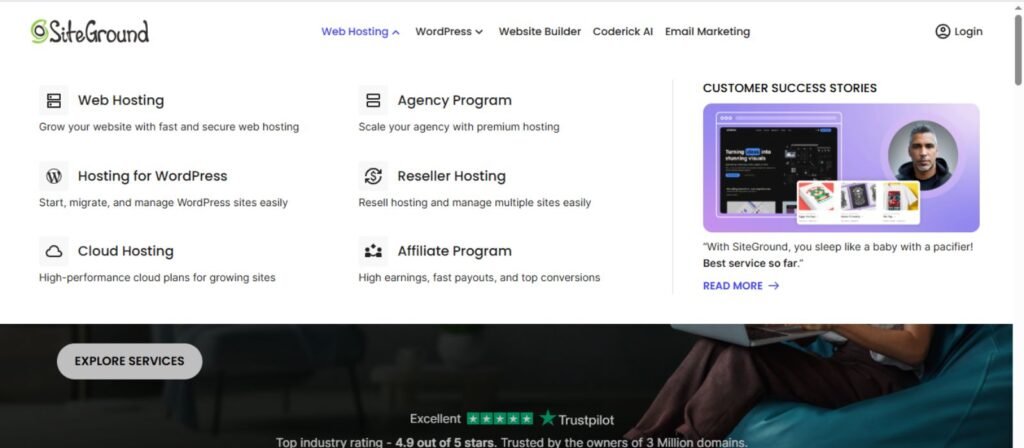The image size is (1024, 448).
Task: Open Coderick AI in top navigation
Action: (622, 31)
